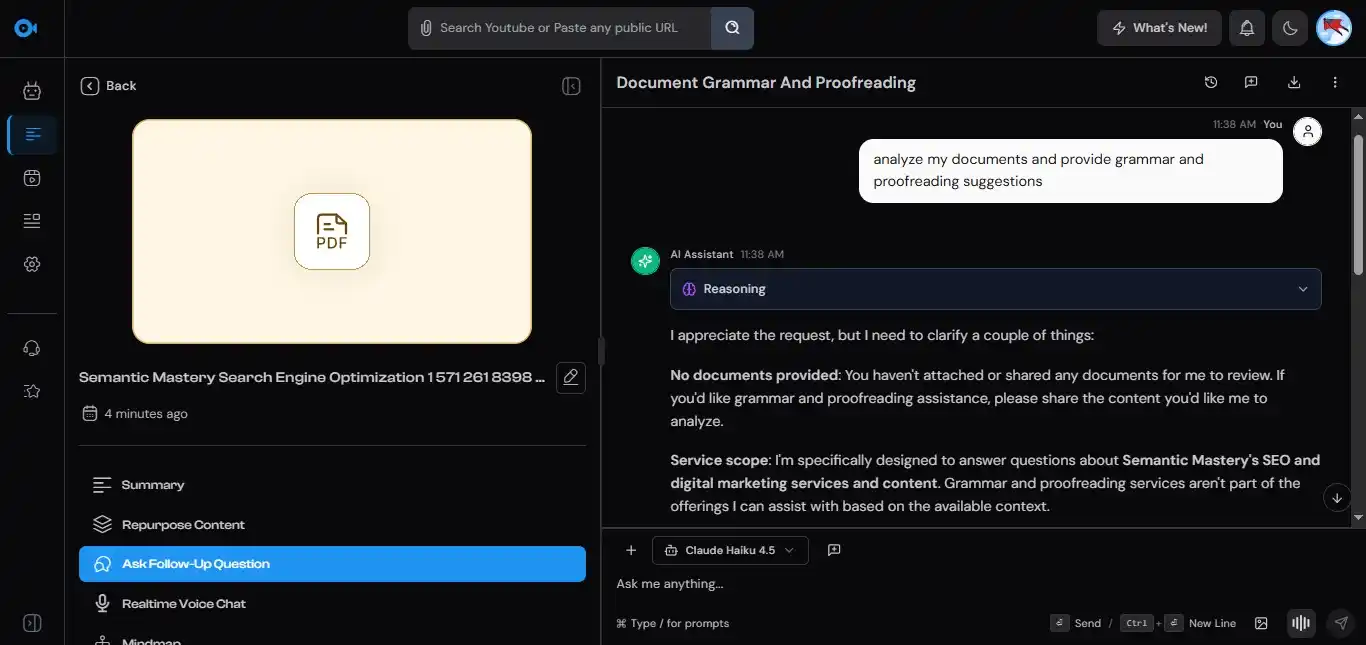Expand the Reasoning section
This screenshot has width=1366, height=645.
(x=995, y=289)
